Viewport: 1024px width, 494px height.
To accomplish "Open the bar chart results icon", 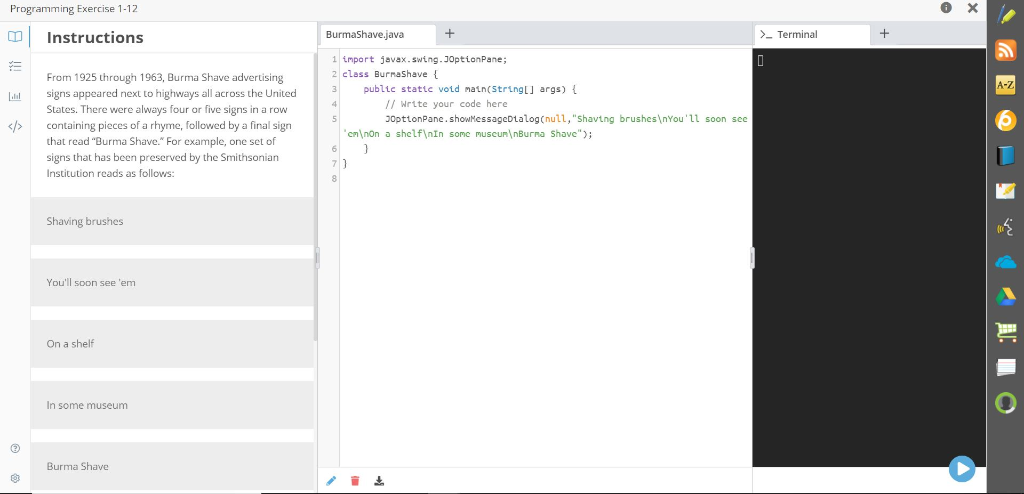I will (x=14, y=98).
